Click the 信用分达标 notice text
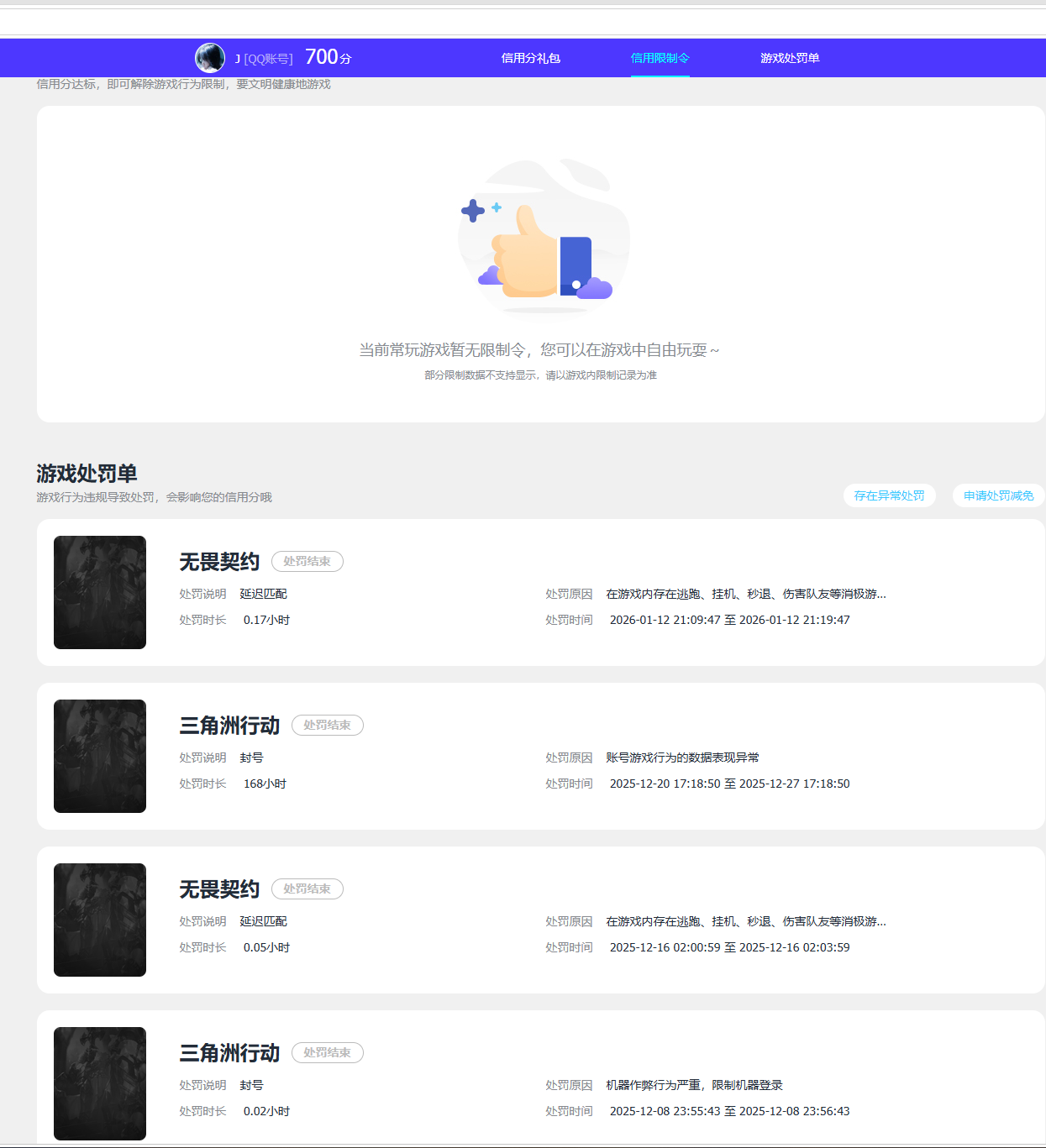Screen dimensions: 1046x1148 (183, 84)
